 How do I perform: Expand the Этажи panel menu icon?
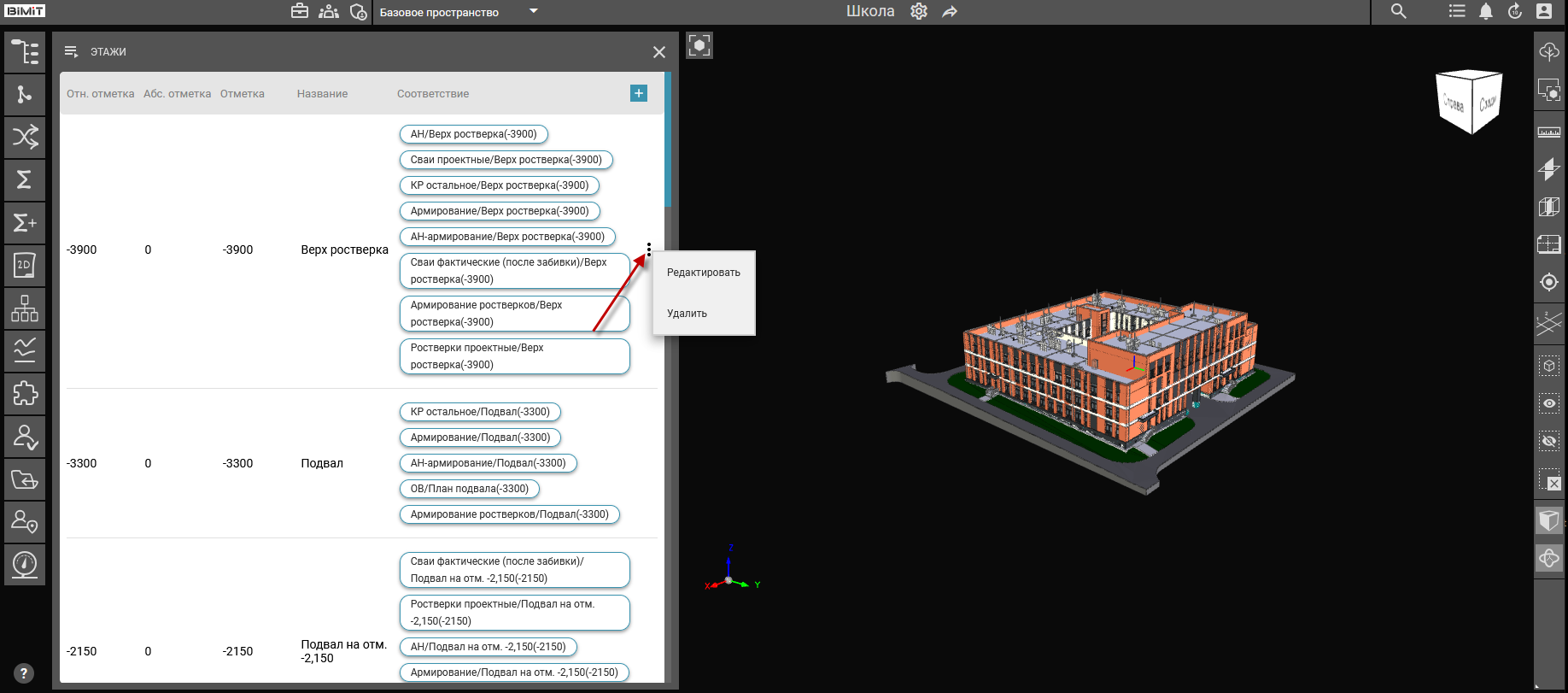click(72, 52)
